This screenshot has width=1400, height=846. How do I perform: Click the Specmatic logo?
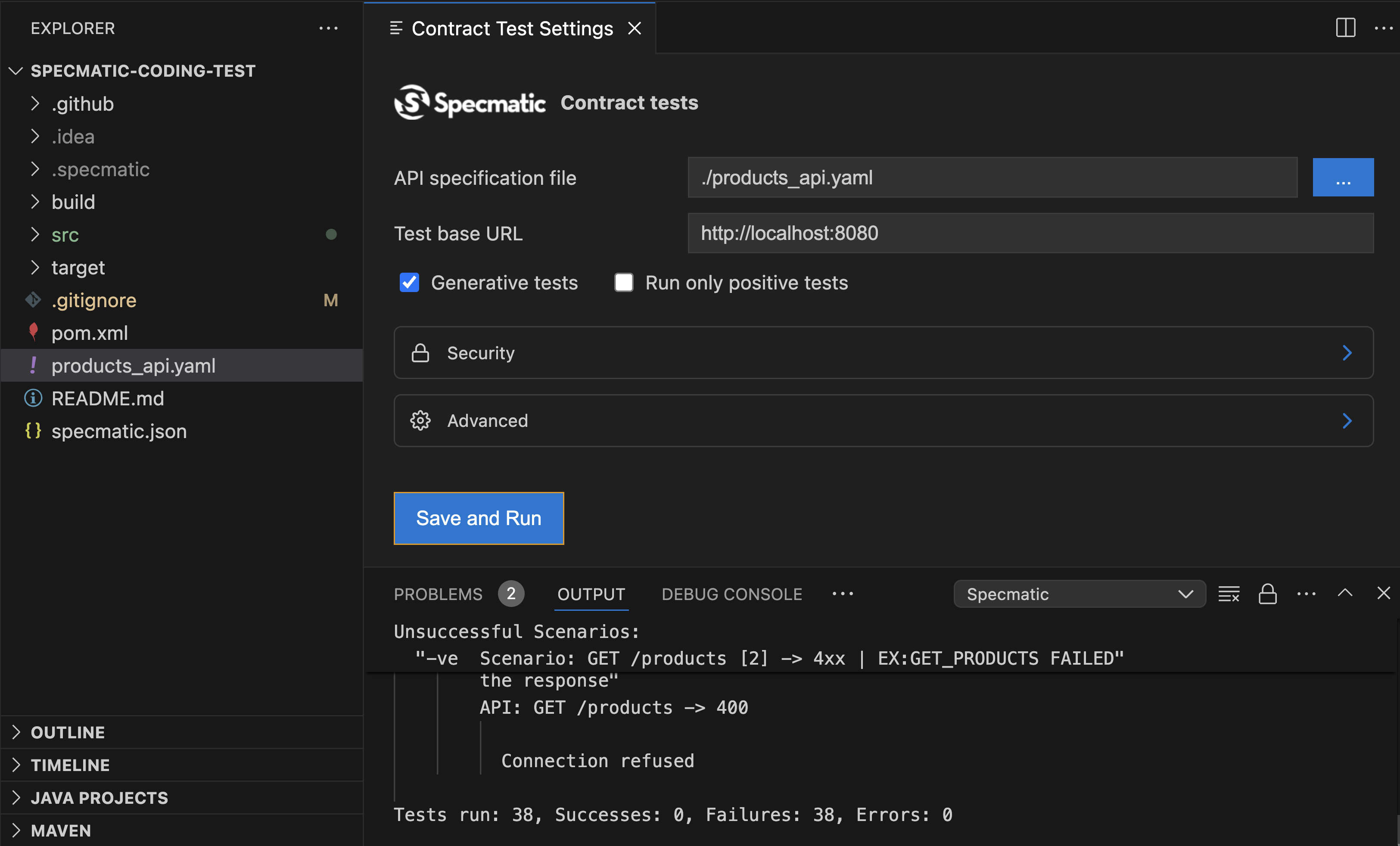click(x=469, y=103)
